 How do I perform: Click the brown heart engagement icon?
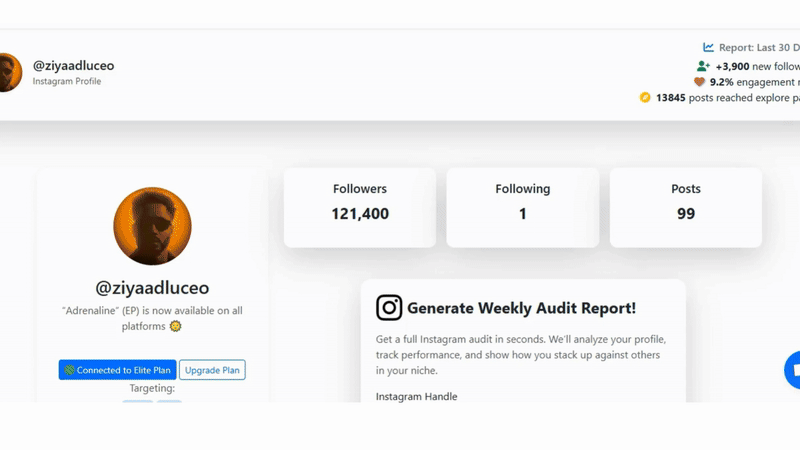(699, 82)
